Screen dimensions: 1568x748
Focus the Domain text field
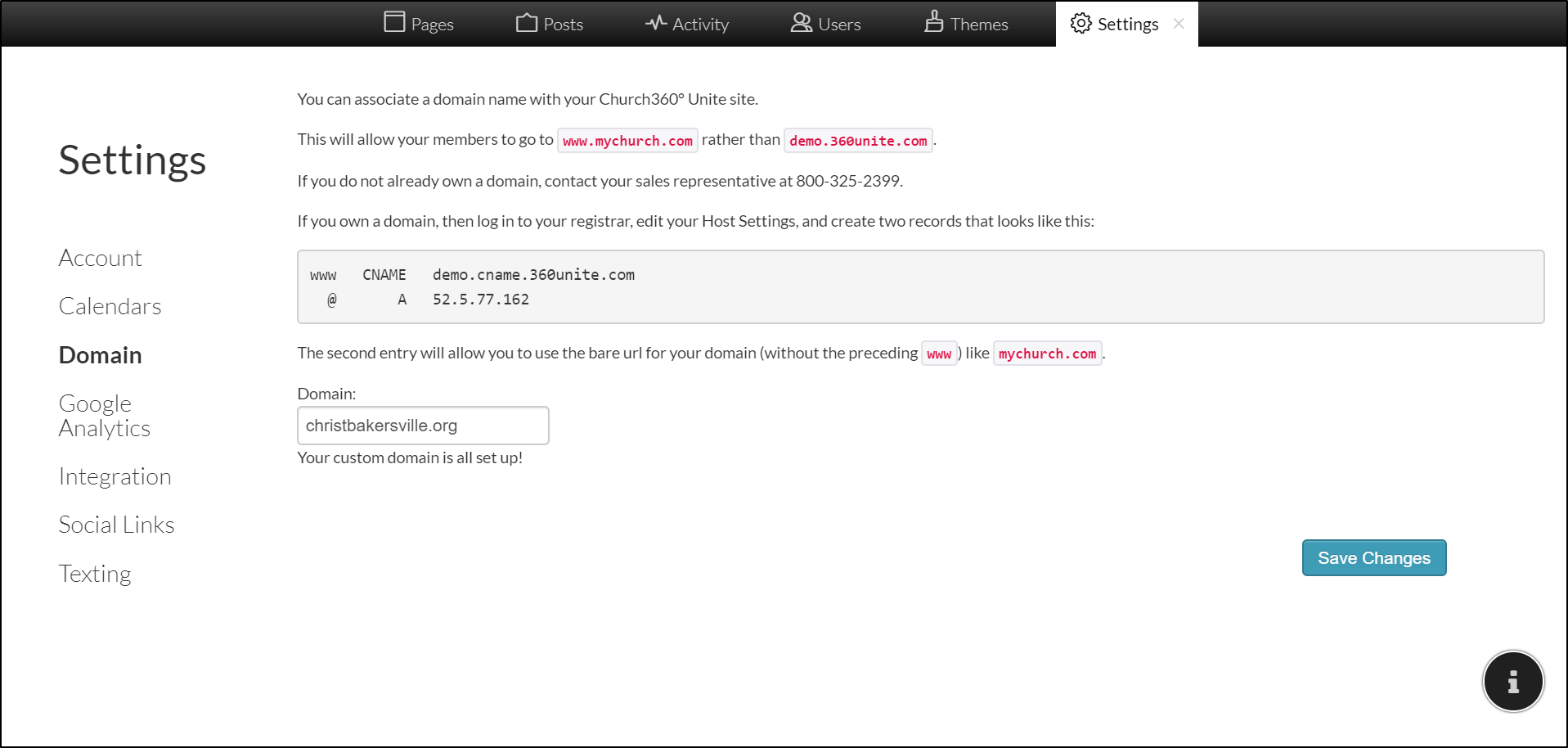tap(422, 426)
